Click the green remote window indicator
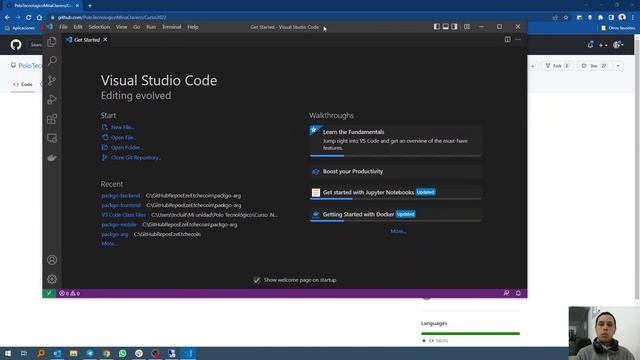The image size is (640, 360). click(x=49, y=293)
